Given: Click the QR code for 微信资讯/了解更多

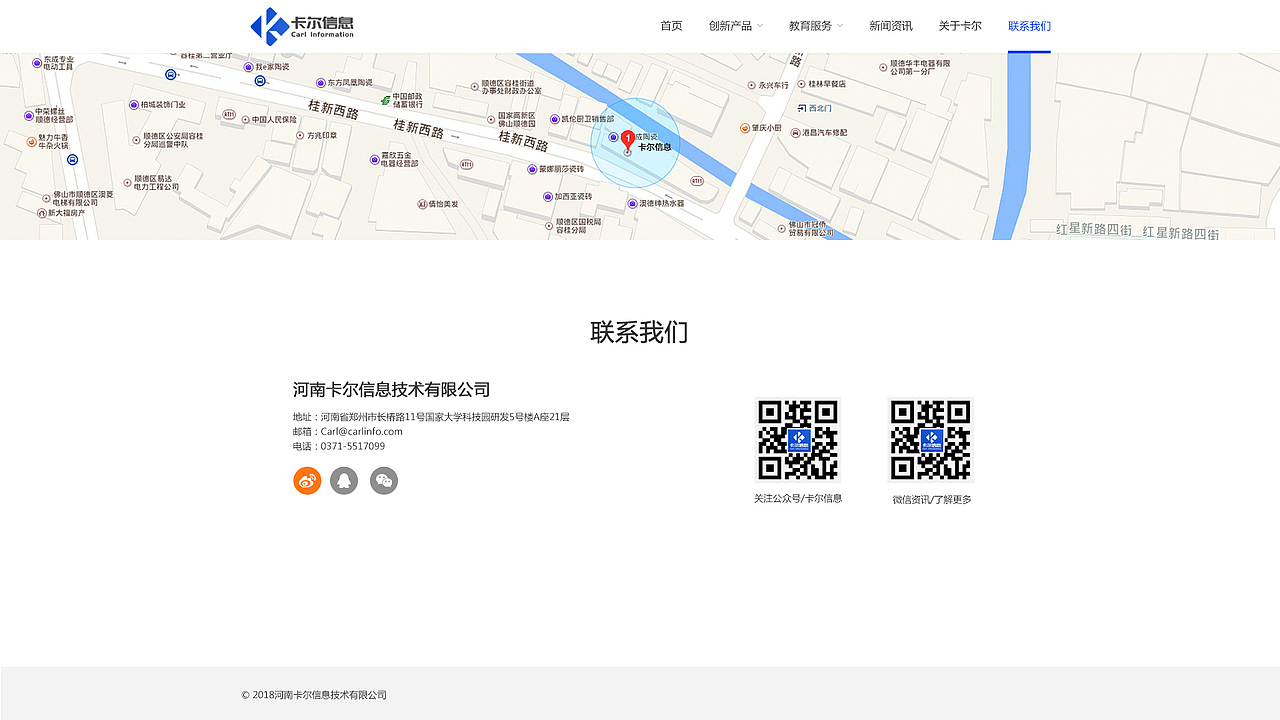Looking at the screenshot, I should point(931,440).
